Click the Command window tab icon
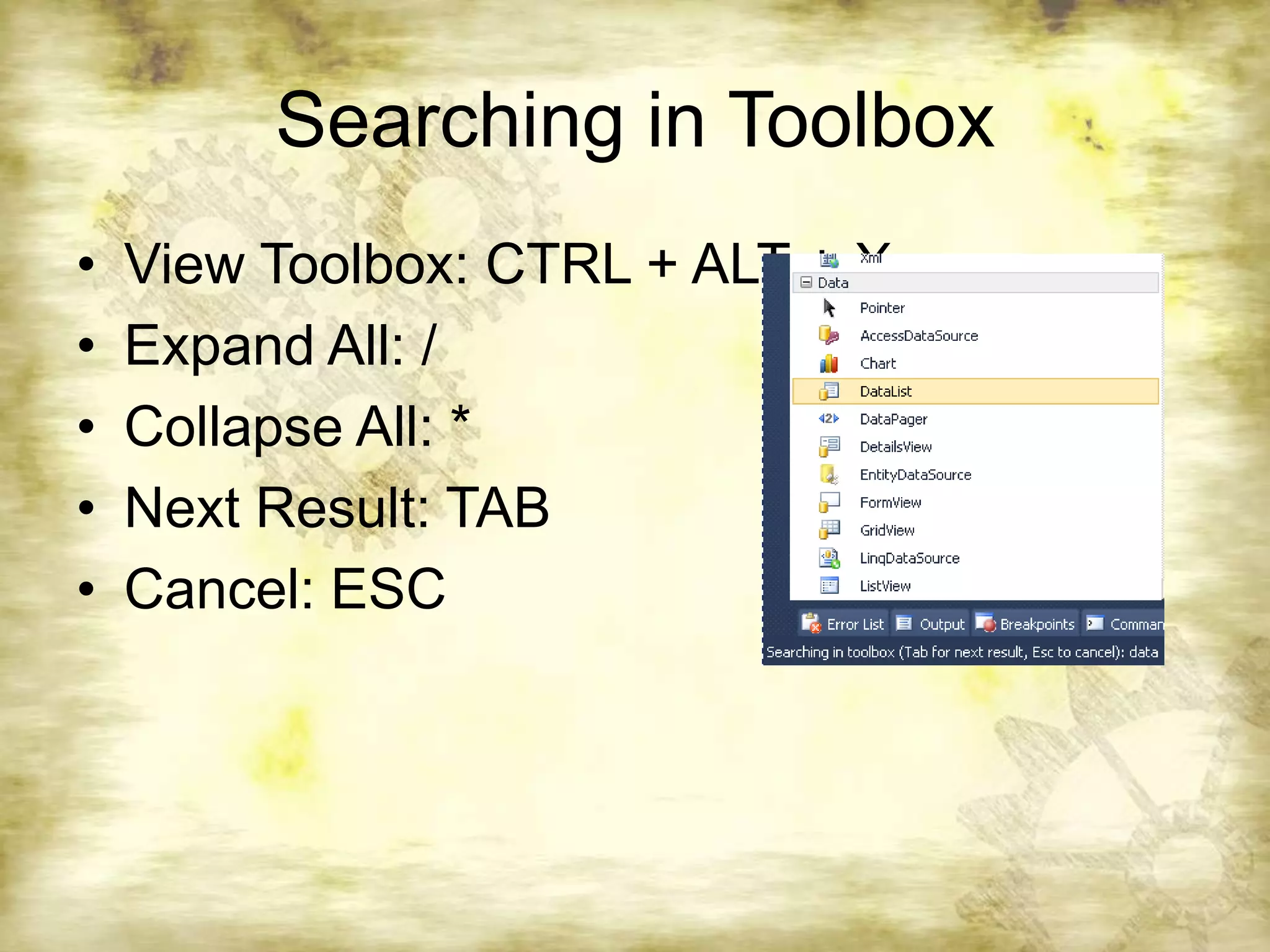 [1095, 624]
